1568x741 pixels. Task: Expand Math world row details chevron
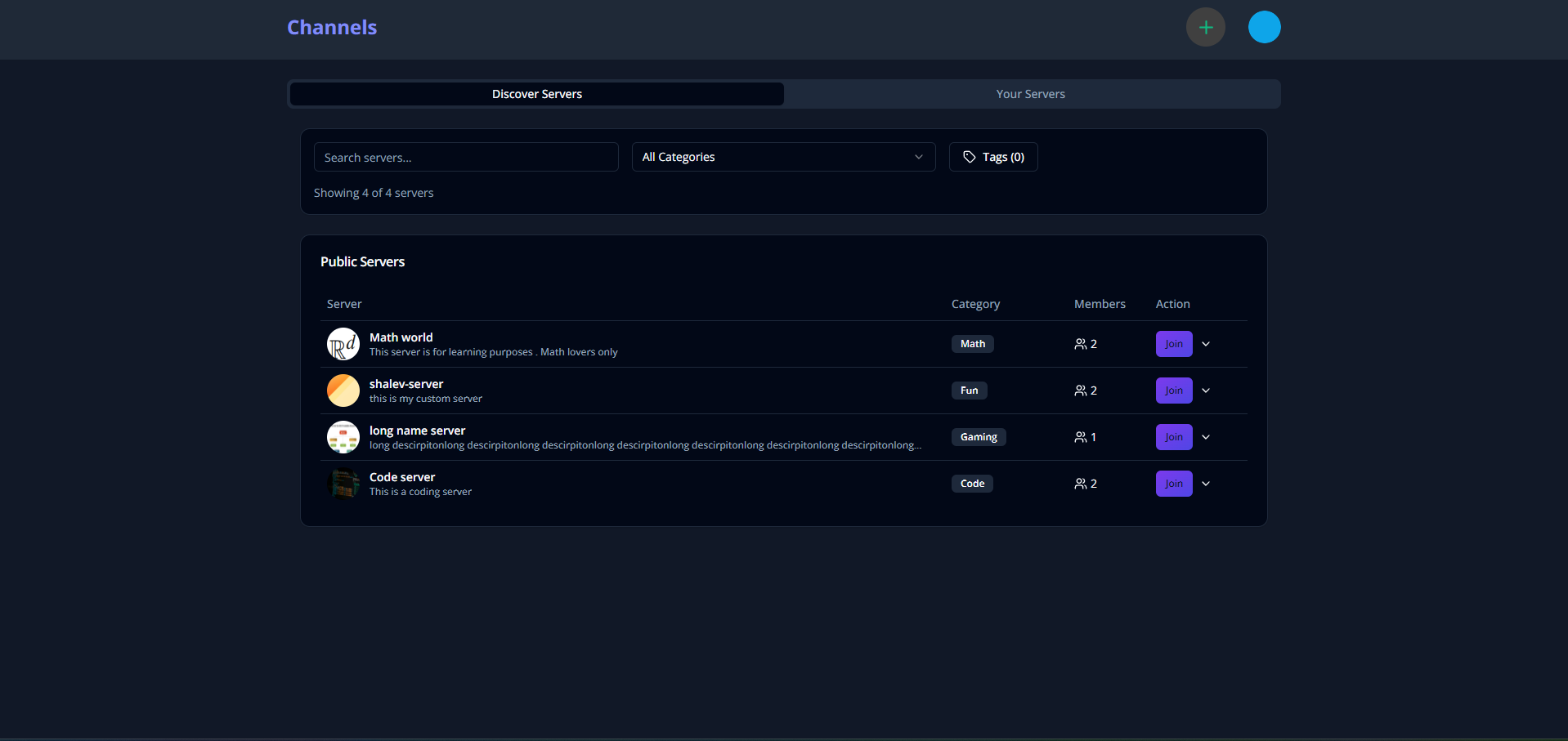pos(1206,344)
